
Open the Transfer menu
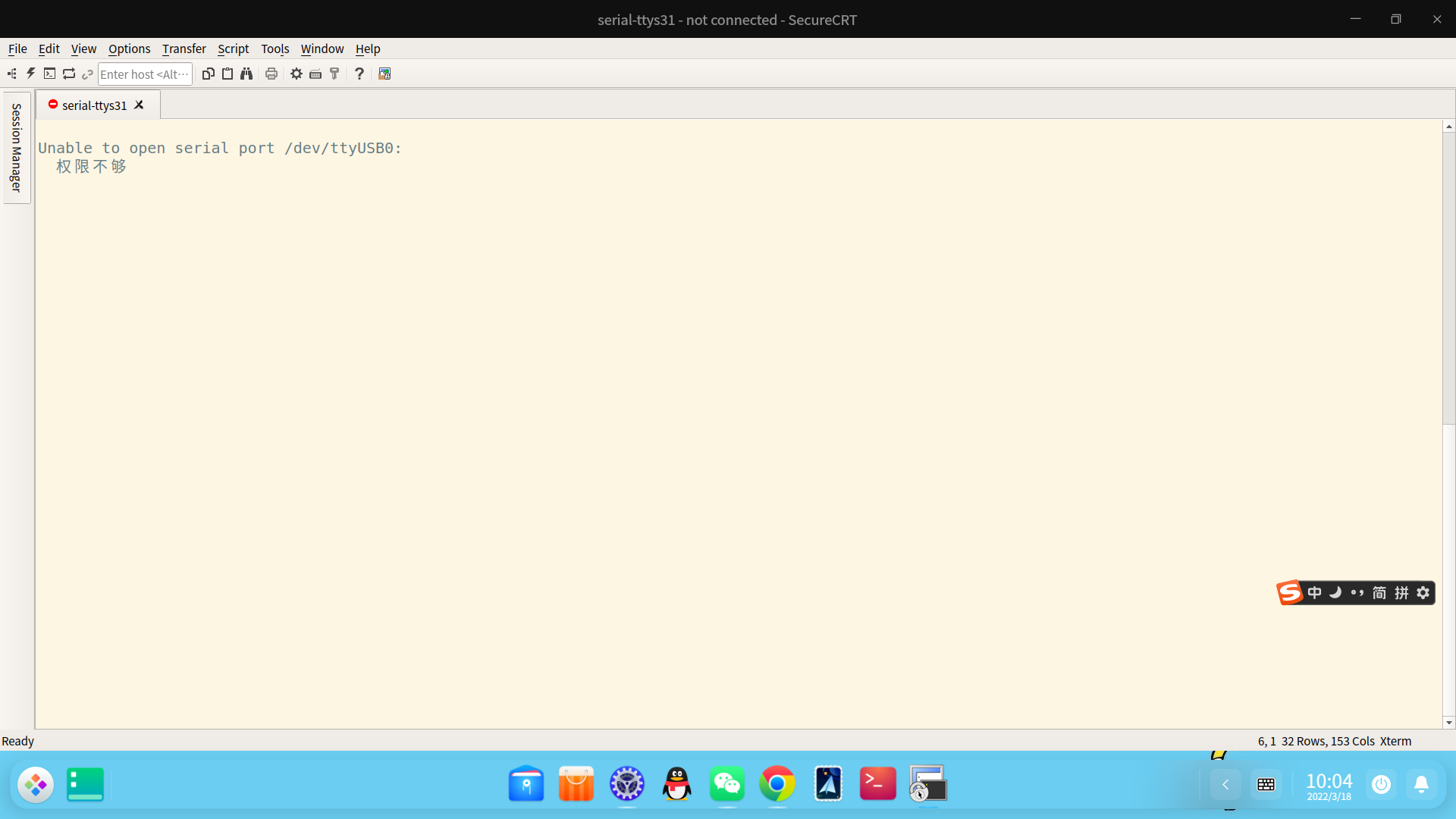(x=184, y=49)
